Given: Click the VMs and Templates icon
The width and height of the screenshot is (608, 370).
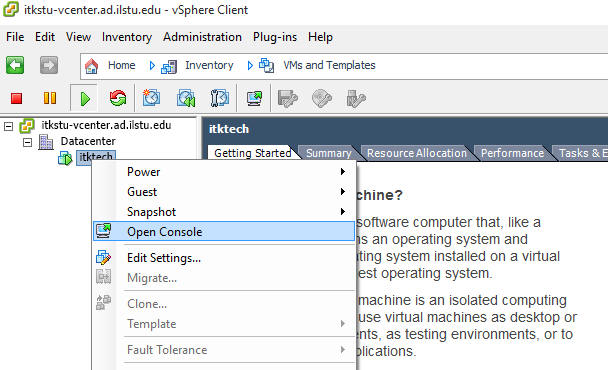Looking at the screenshot, I should 266,65.
